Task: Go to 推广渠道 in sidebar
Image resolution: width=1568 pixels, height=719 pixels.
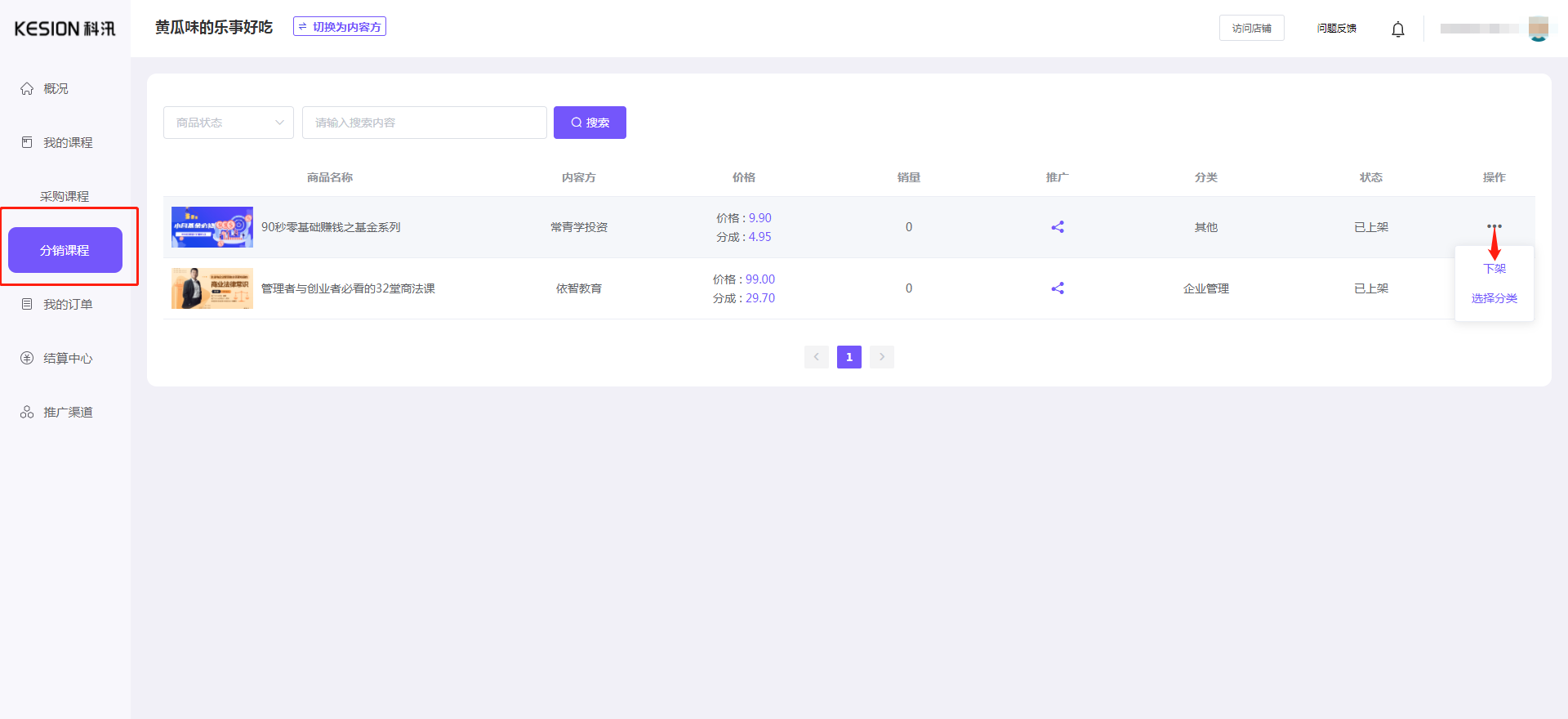Action: (x=67, y=412)
